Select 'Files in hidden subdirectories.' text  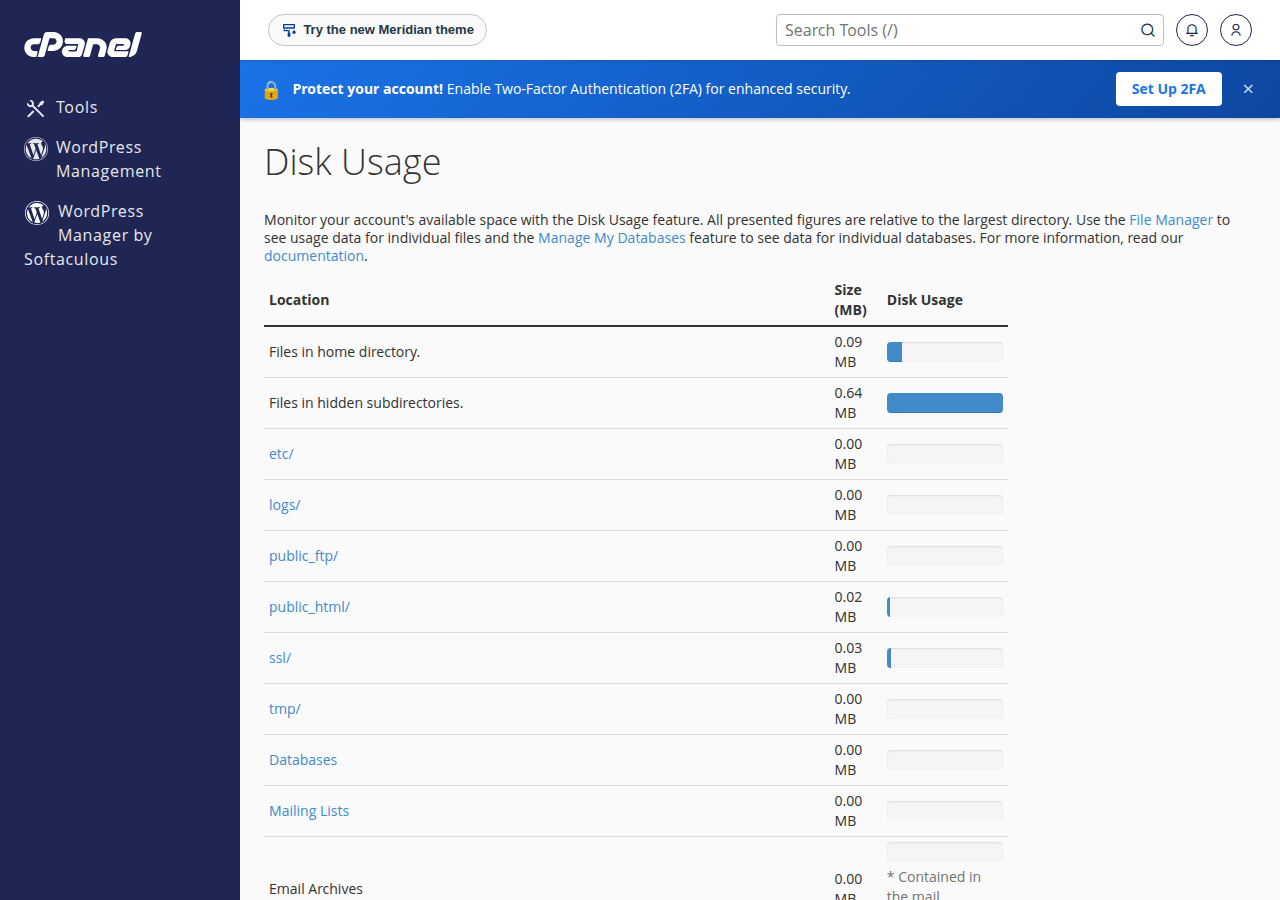[366, 403]
